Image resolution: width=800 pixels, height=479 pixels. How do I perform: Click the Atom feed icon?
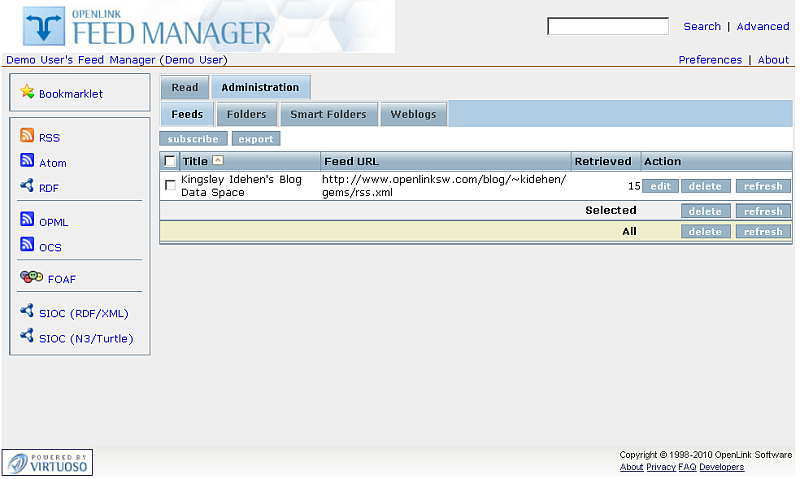point(27,161)
